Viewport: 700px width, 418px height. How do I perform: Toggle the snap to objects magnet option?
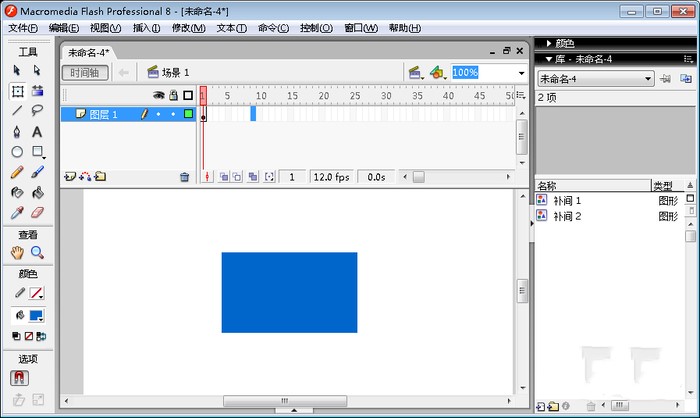pyautogui.click(x=18, y=378)
